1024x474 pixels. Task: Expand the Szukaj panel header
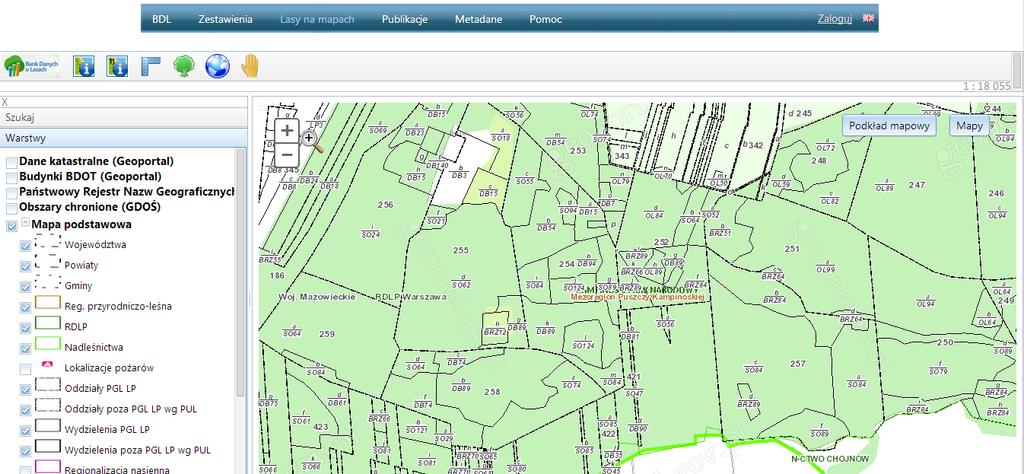(124, 118)
